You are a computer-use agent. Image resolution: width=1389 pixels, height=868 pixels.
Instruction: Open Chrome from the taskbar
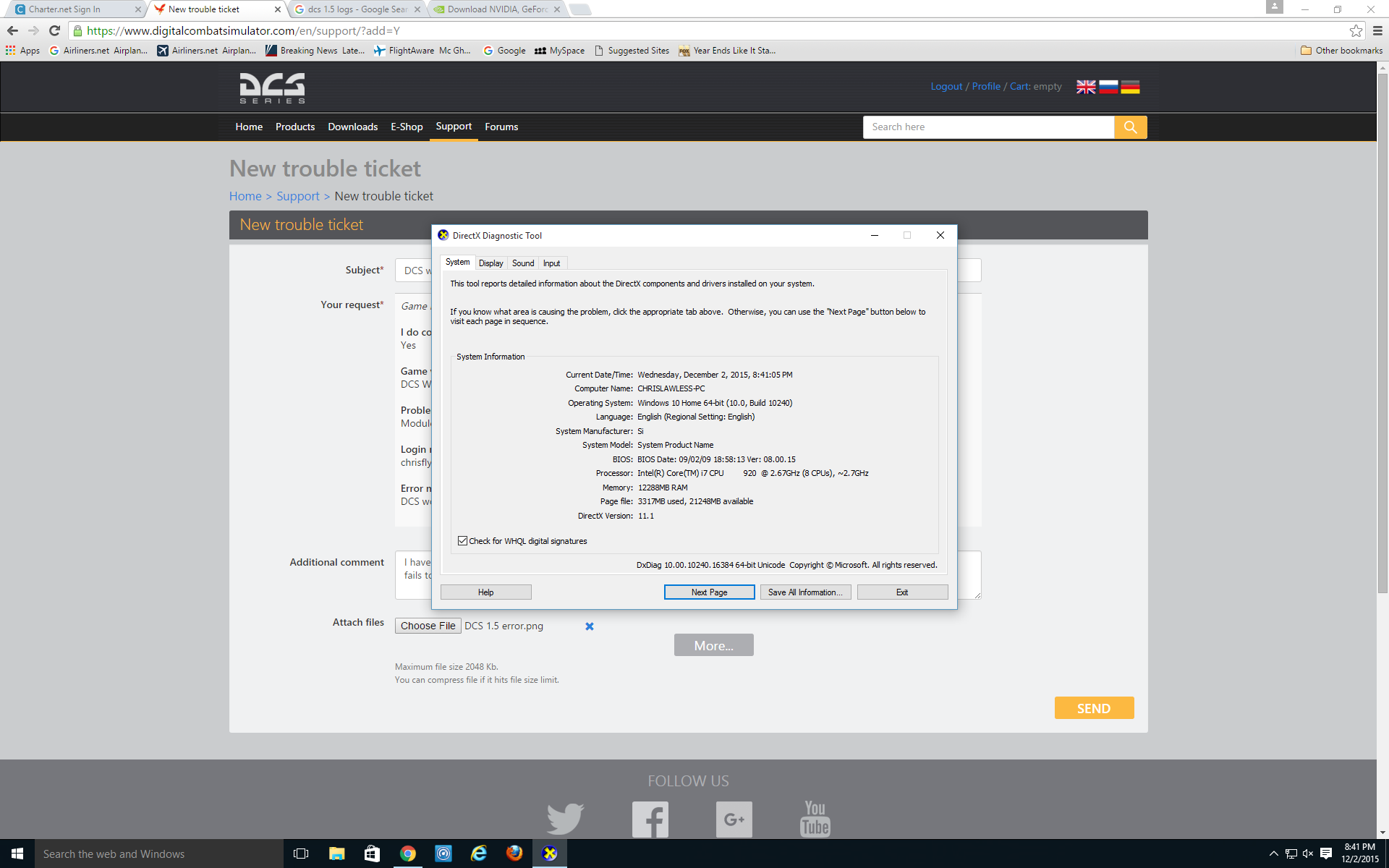click(408, 854)
